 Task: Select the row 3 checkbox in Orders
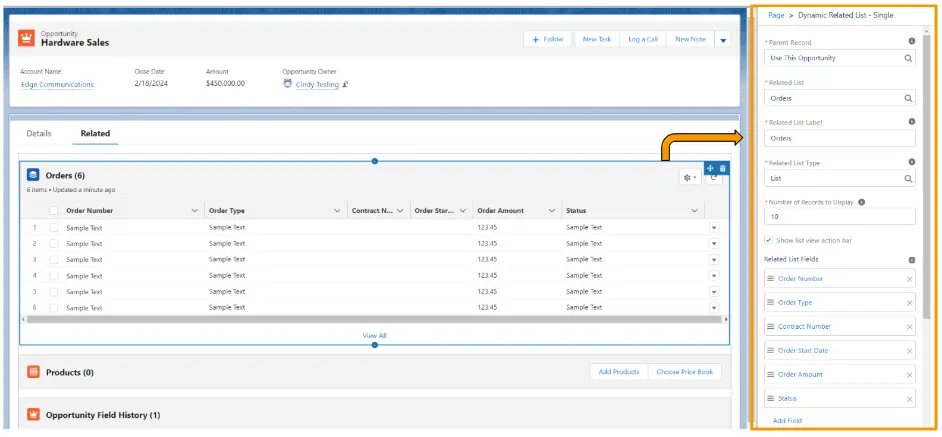pos(53,260)
